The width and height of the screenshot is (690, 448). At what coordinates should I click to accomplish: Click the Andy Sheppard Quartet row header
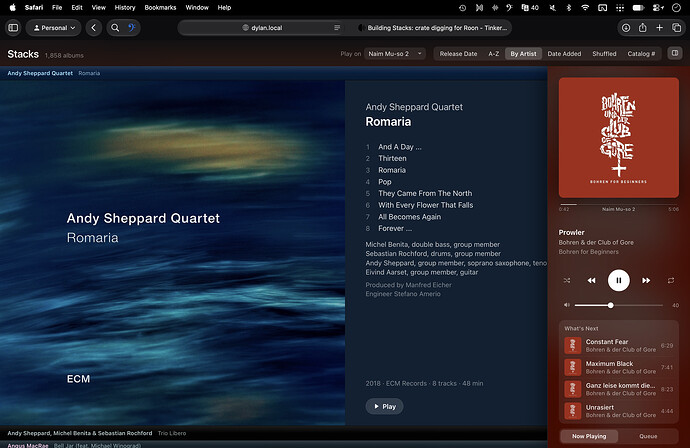point(273,73)
